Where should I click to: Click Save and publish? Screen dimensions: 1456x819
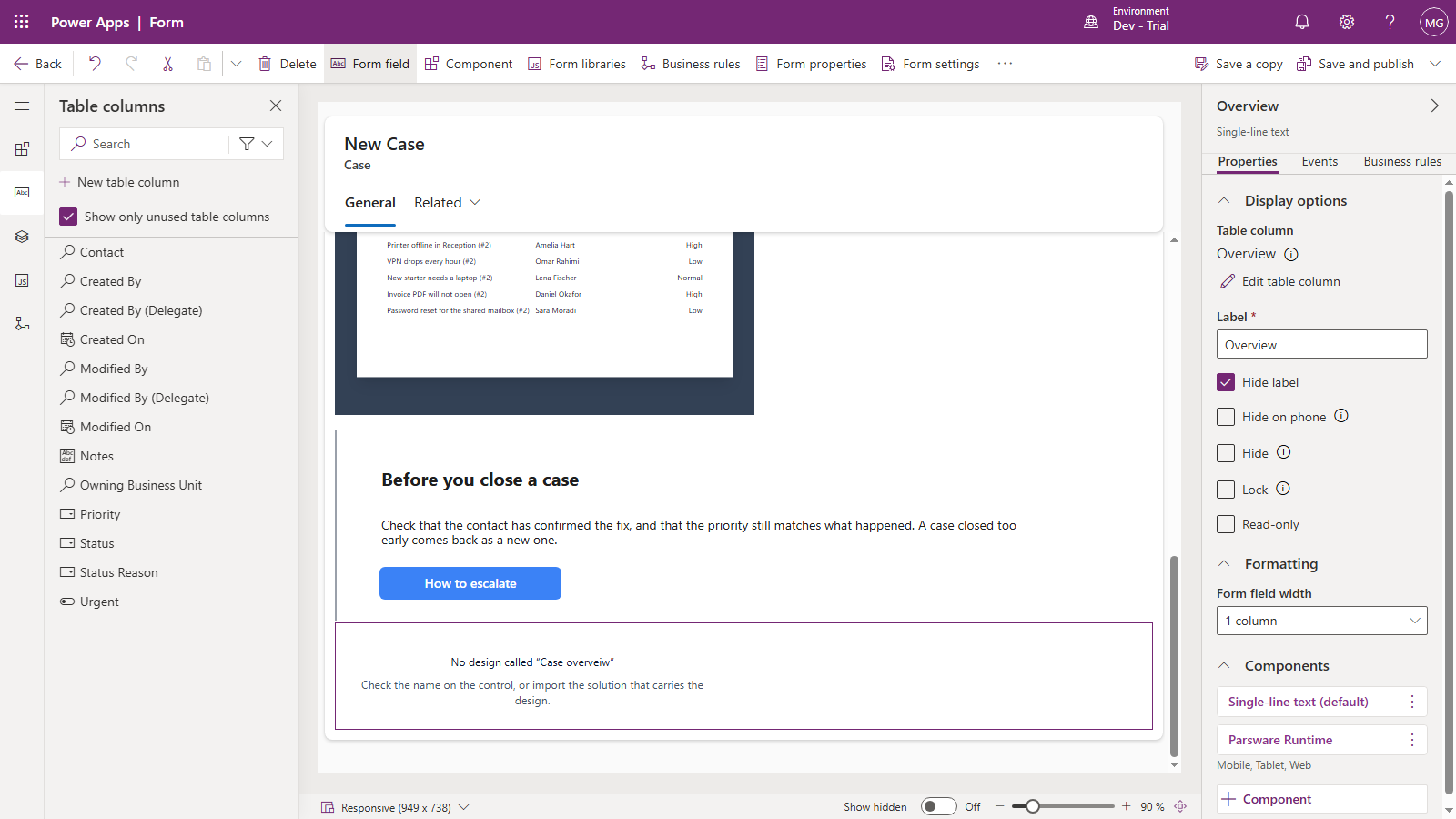click(x=1355, y=64)
